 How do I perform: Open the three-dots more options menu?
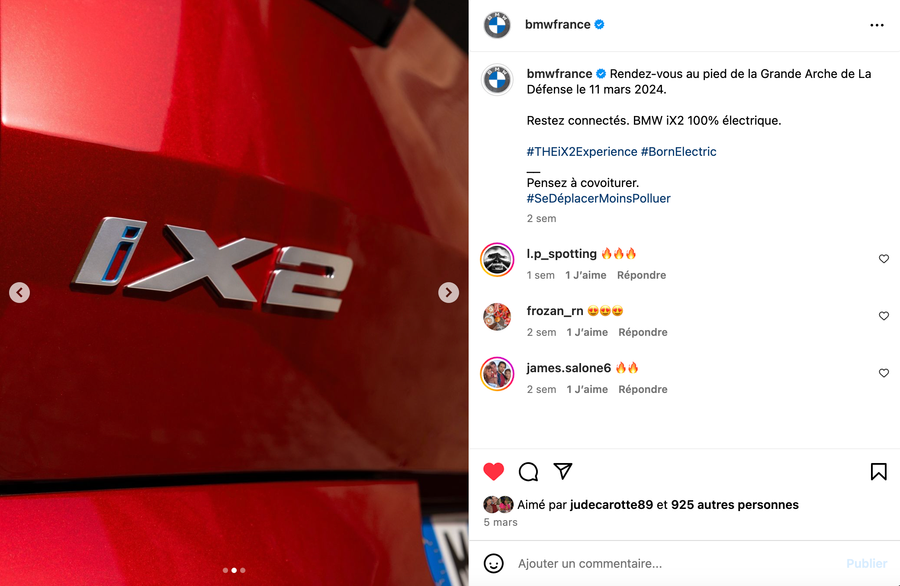(x=876, y=25)
